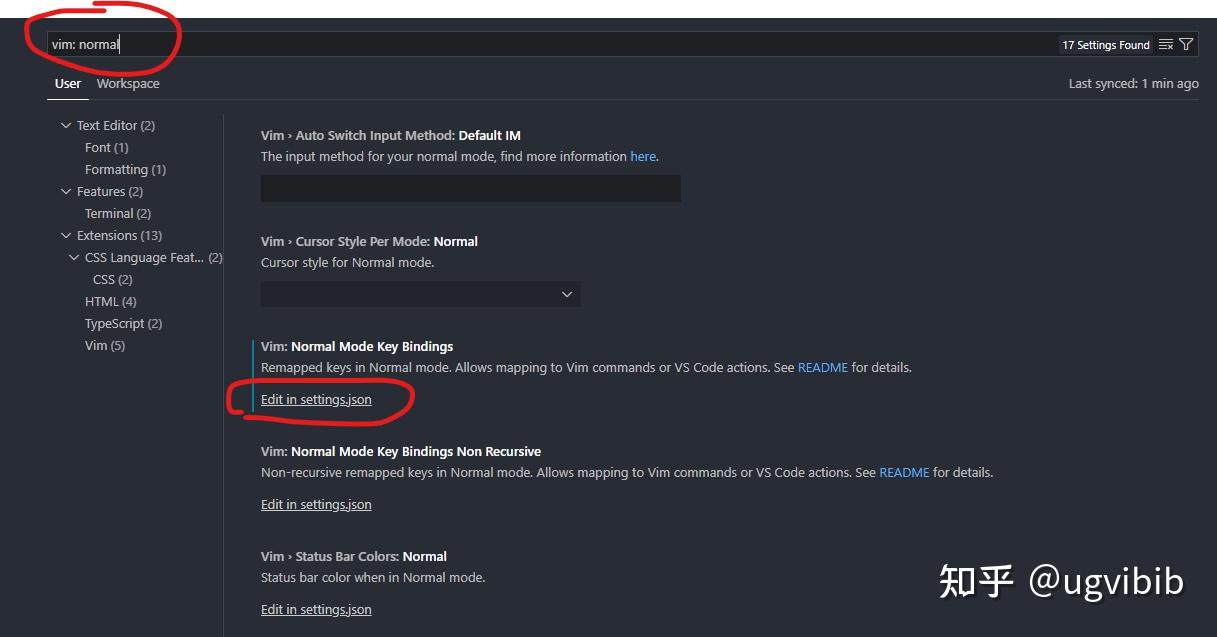Edit Non Recursive bindings in settings.json
The width and height of the screenshot is (1217, 637).
click(316, 505)
